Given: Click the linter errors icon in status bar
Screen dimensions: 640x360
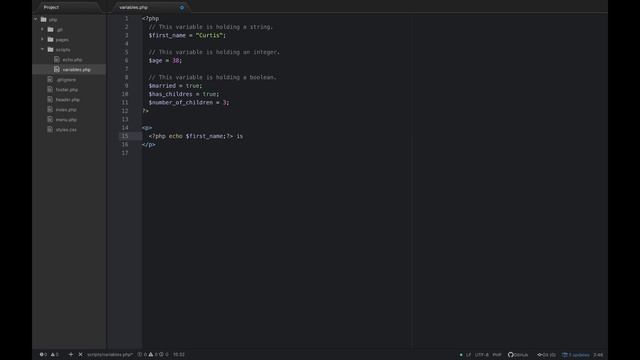Looking at the screenshot, I should coord(43,354).
